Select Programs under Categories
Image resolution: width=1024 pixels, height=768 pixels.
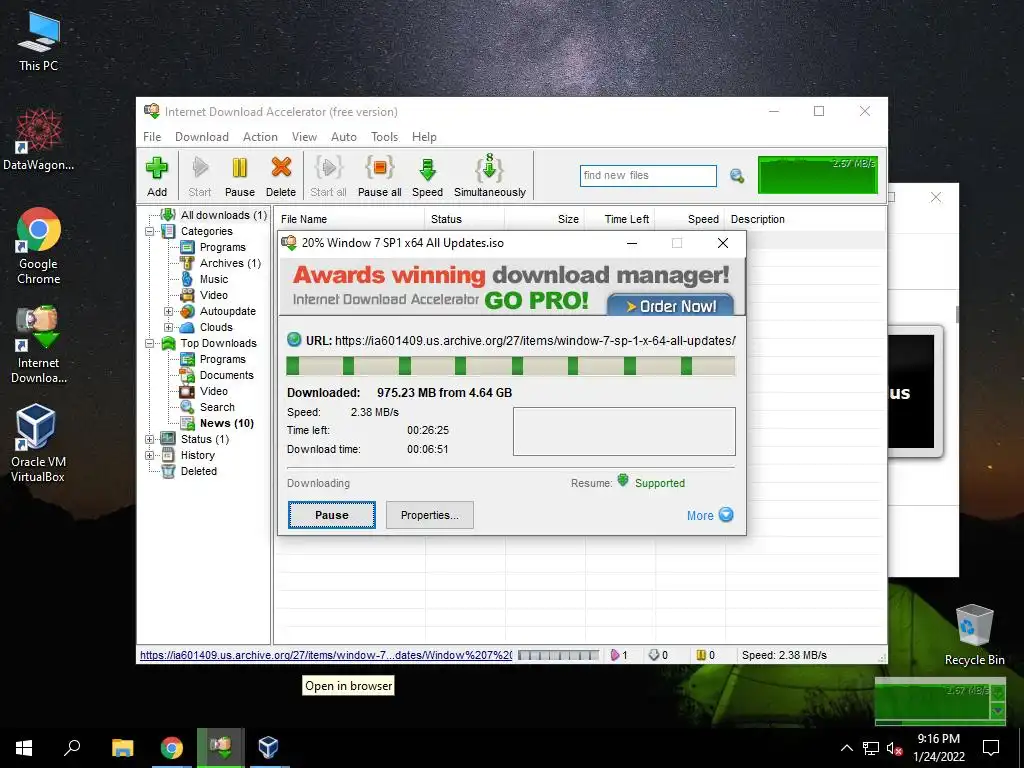(x=223, y=247)
